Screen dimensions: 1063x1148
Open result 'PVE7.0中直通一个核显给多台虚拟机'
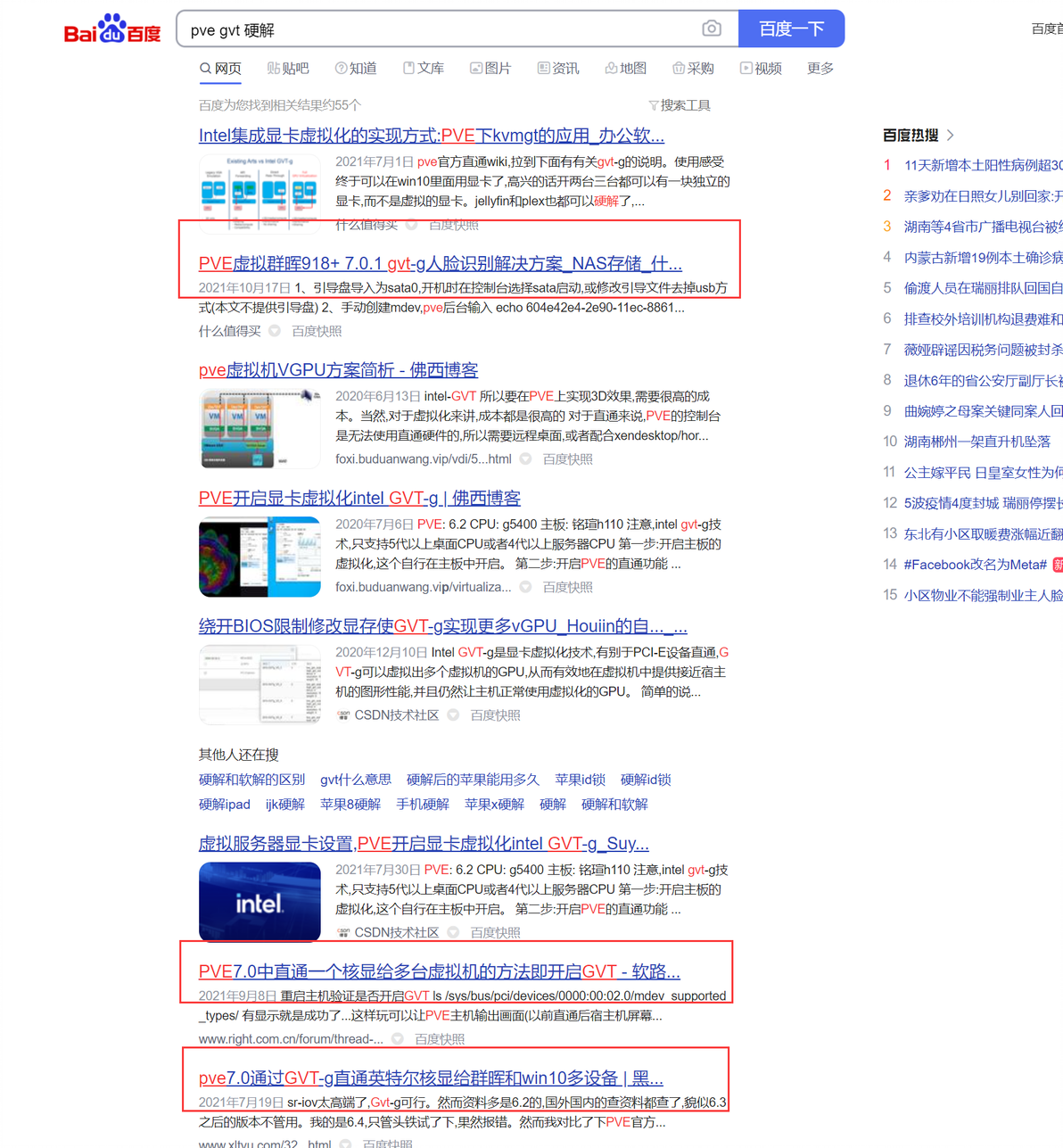pos(440,971)
